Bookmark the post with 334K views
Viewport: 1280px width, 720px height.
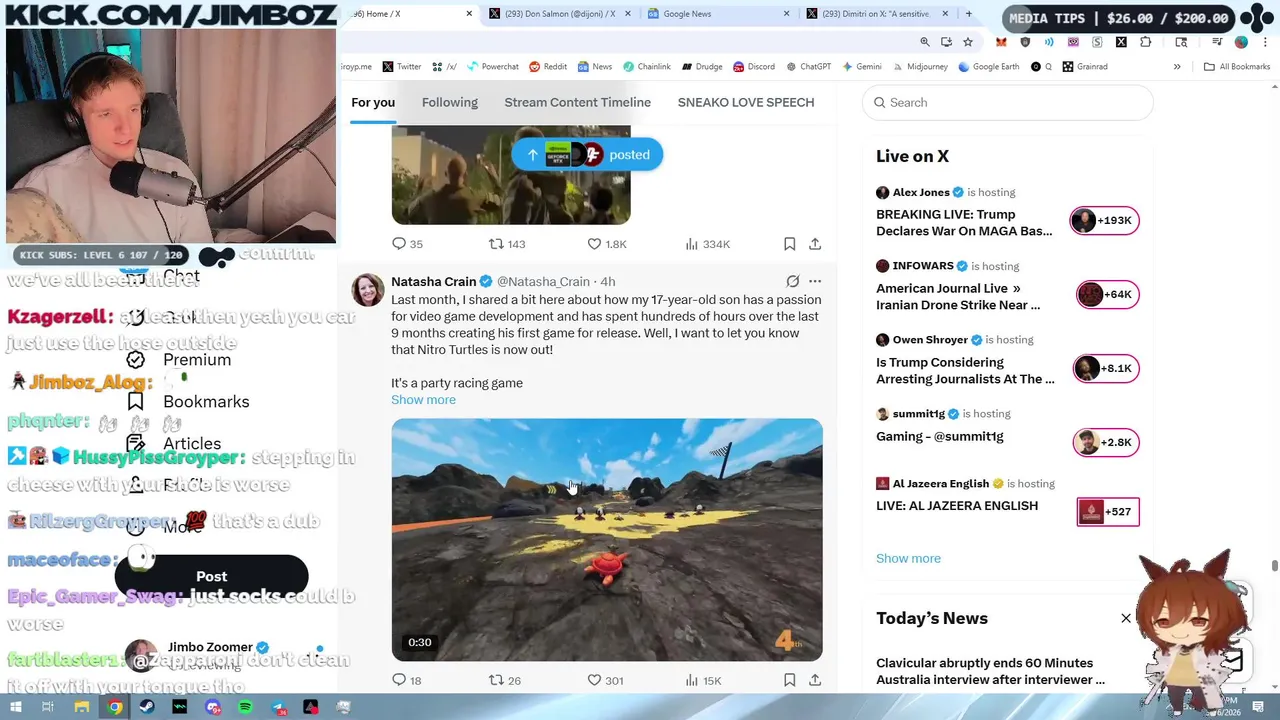789,244
